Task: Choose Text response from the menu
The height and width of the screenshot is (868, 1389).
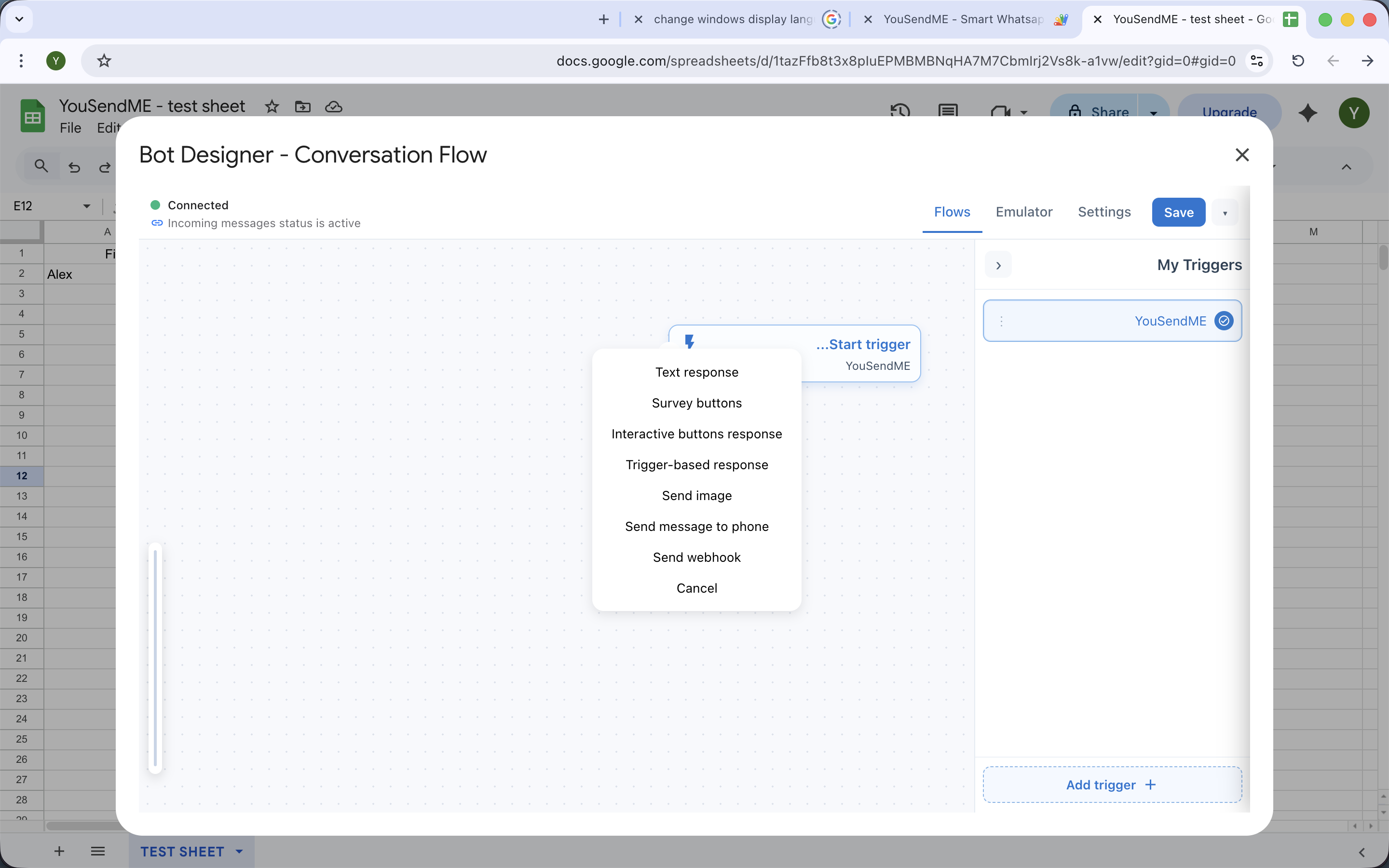Action: click(697, 372)
